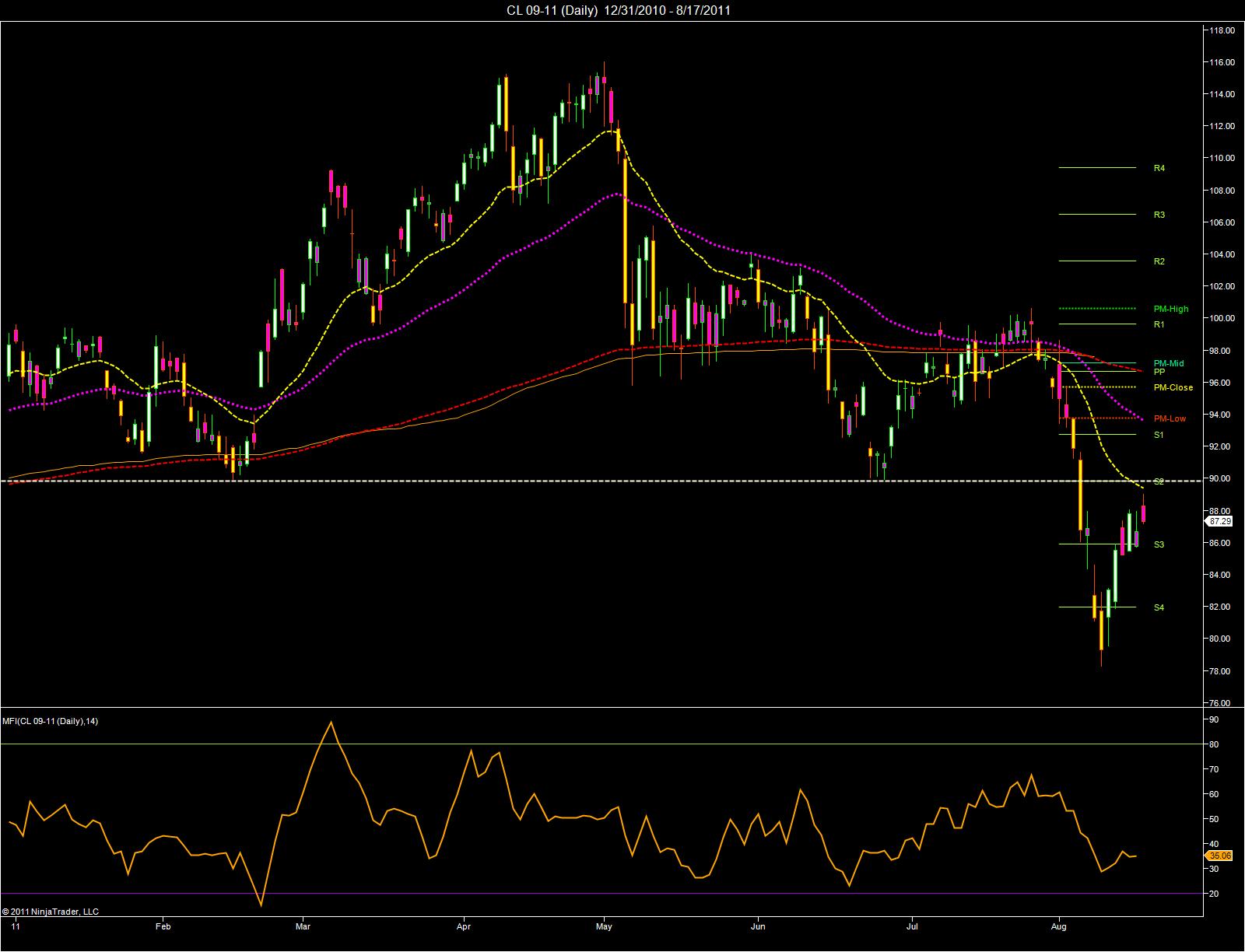The image size is (1245, 952).
Task: Click the R4 pivot level label
Action: tap(1159, 168)
